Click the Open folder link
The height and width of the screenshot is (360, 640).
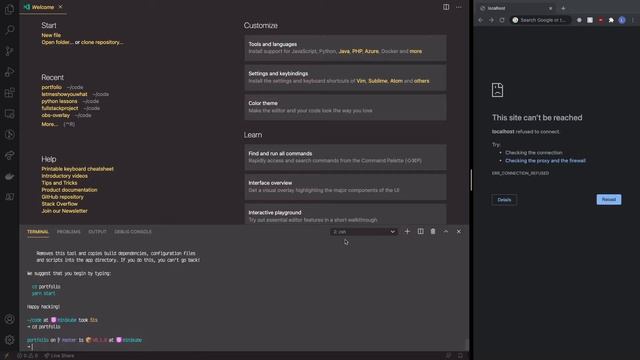tap(58, 42)
